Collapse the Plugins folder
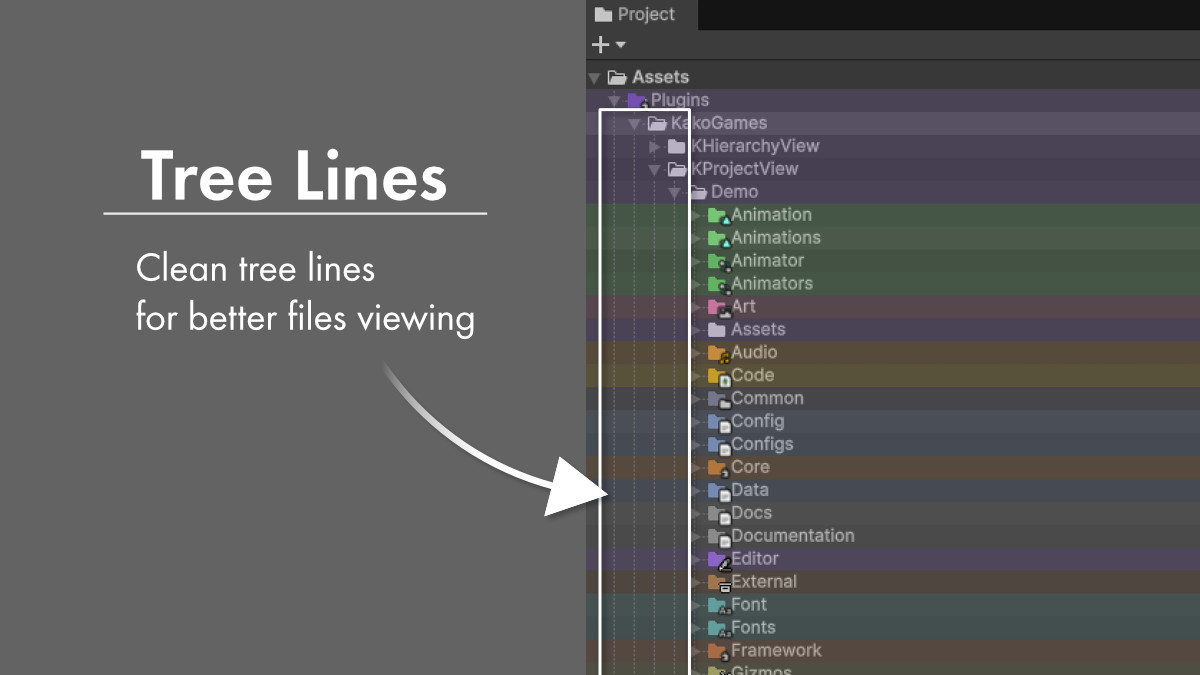Screen dimensions: 1200x675 pos(613,99)
